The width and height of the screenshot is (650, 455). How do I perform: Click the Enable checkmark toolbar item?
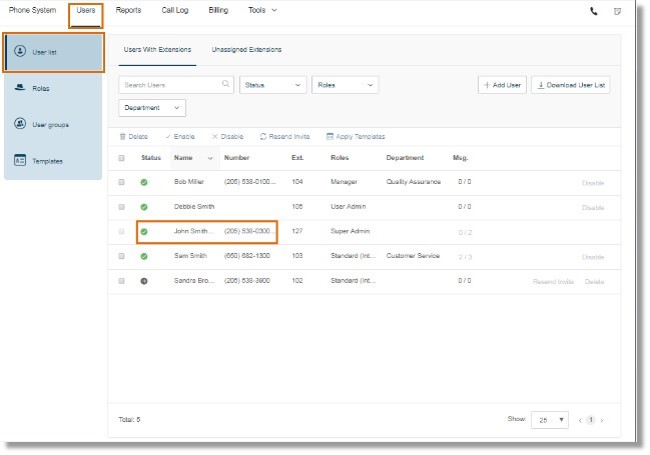point(180,136)
